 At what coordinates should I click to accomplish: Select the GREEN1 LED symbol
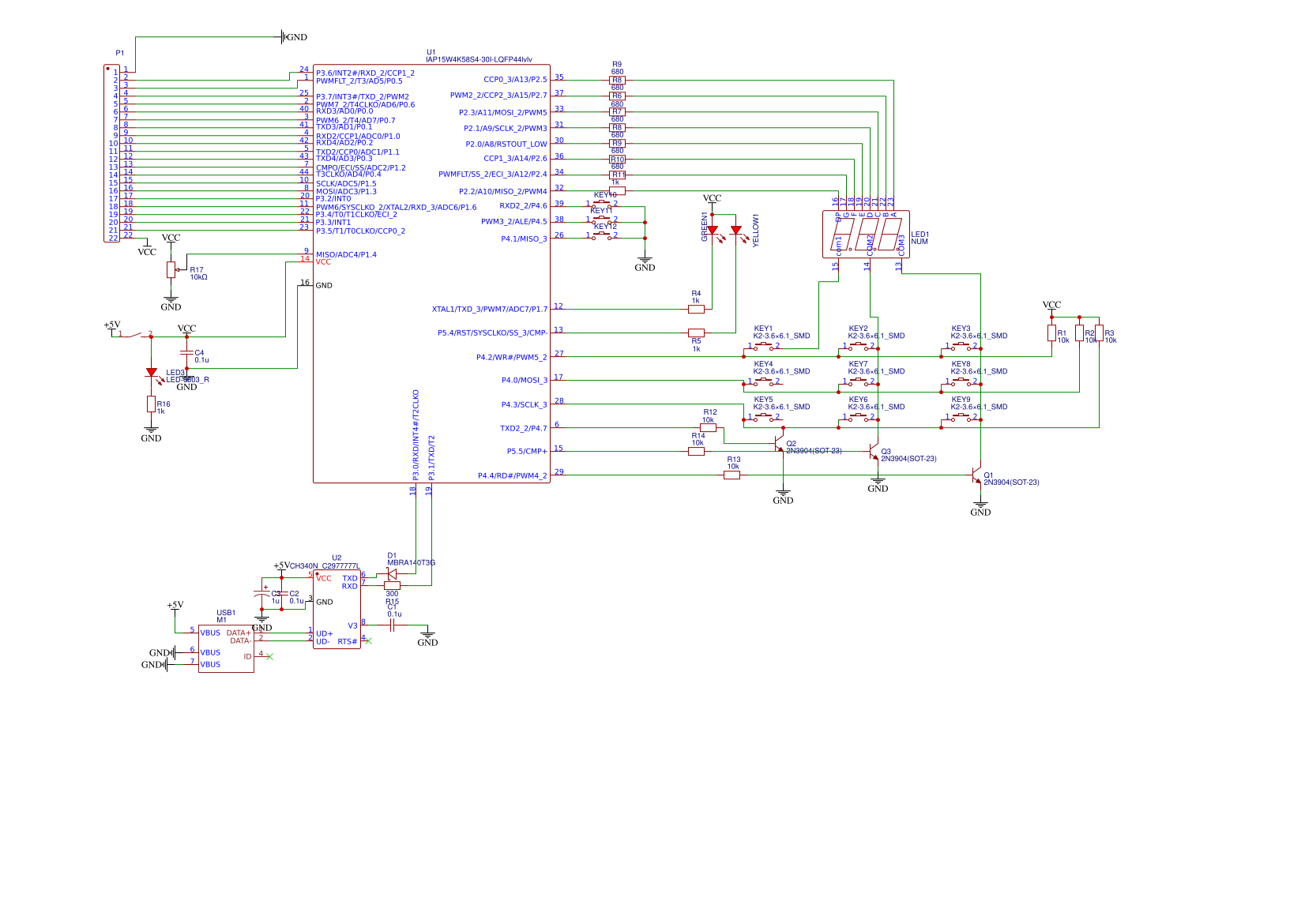point(712,231)
